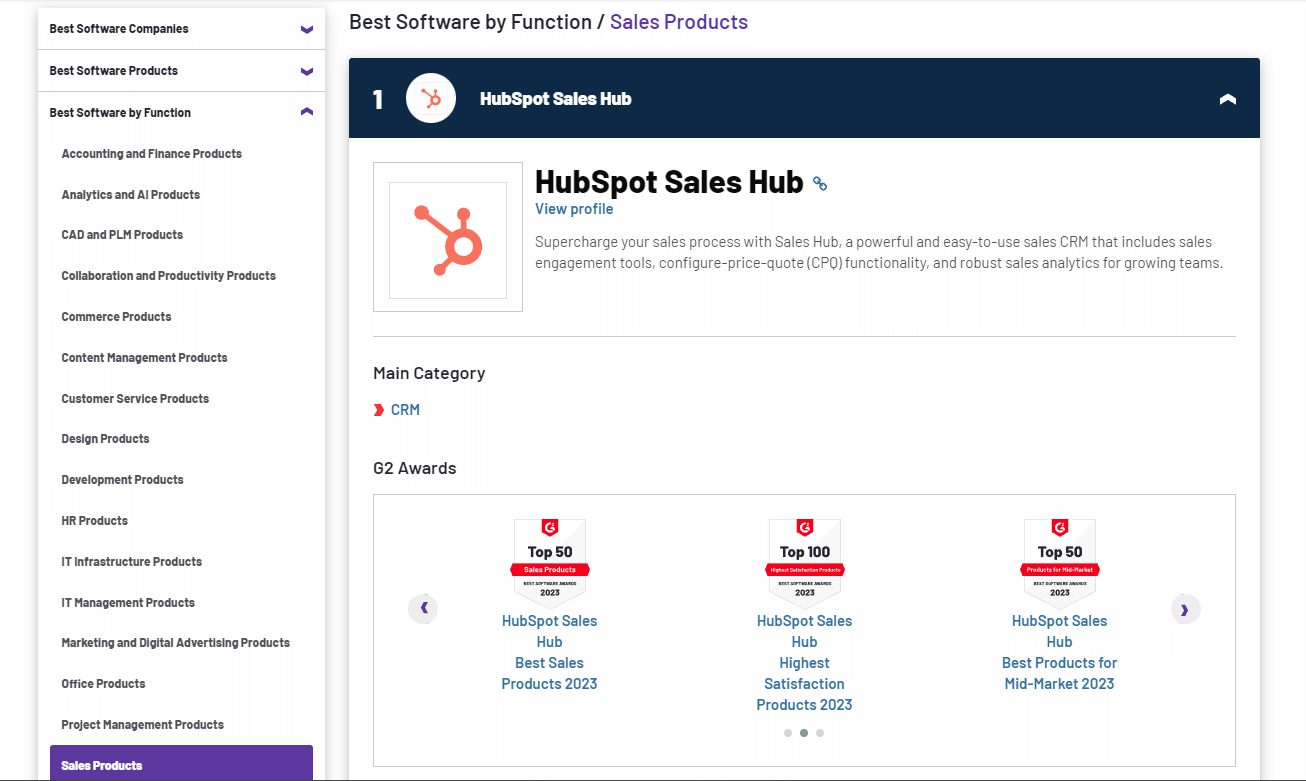Open Development Products category
The height and width of the screenshot is (781, 1306).
click(x=123, y=480)
